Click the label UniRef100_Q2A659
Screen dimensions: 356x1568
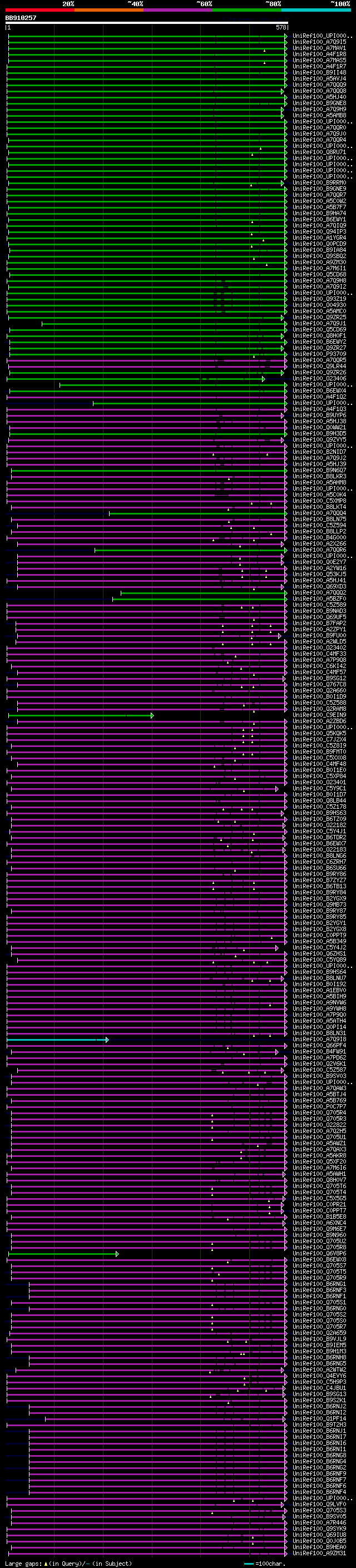[319, 1333]
